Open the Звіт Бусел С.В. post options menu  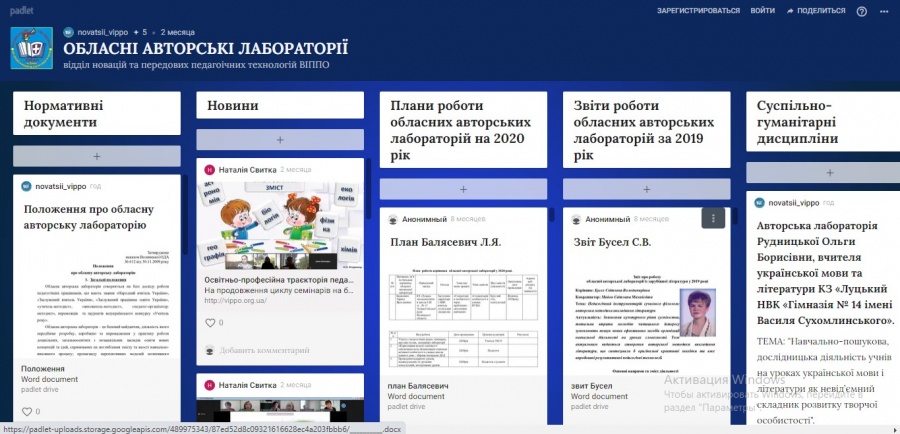click(712, 217)
